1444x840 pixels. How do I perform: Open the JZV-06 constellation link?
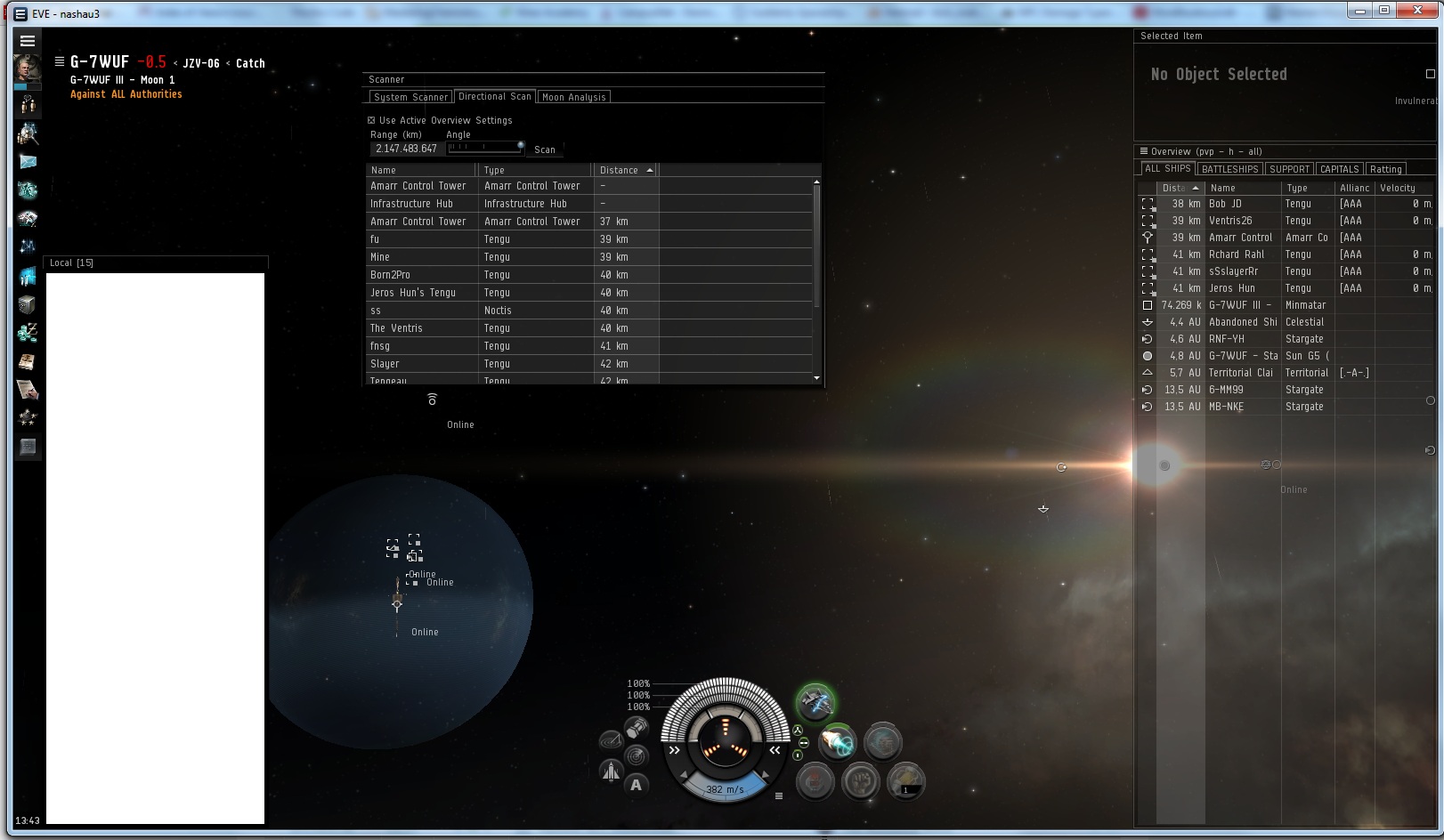tap(201, 63)
